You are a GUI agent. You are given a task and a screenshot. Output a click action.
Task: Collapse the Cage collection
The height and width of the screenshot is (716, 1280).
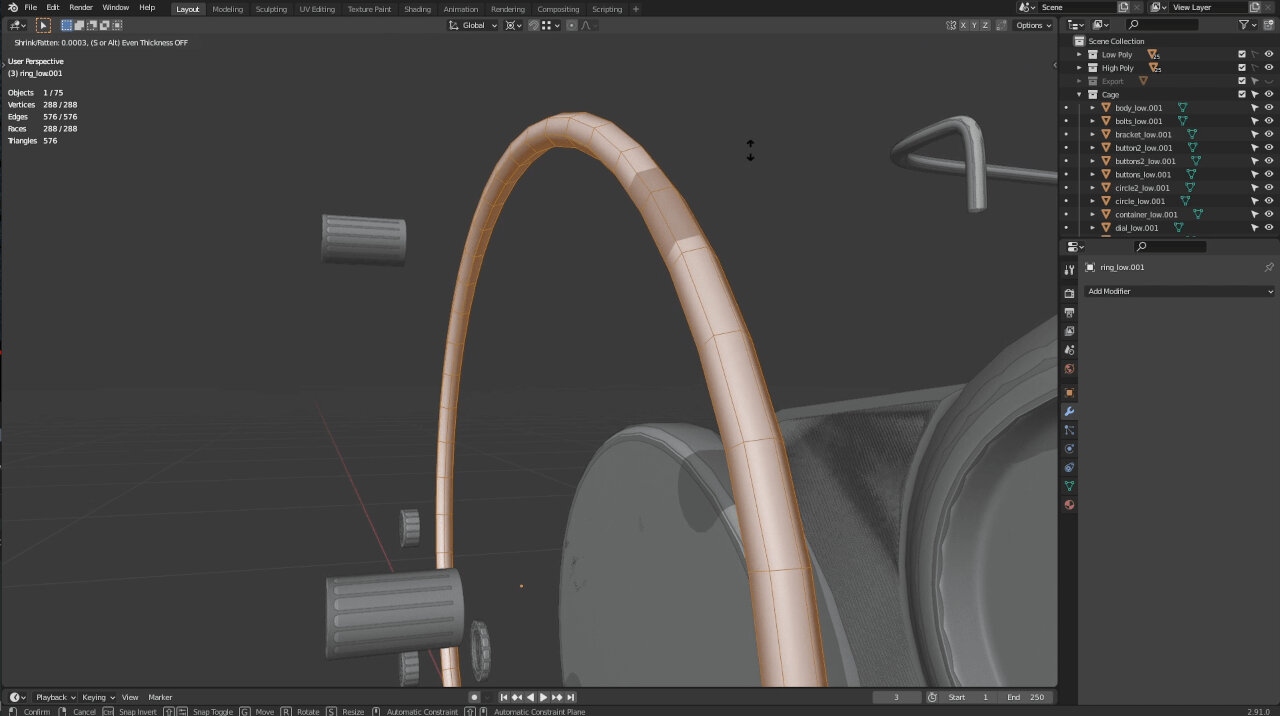(x=1079, y=94)
